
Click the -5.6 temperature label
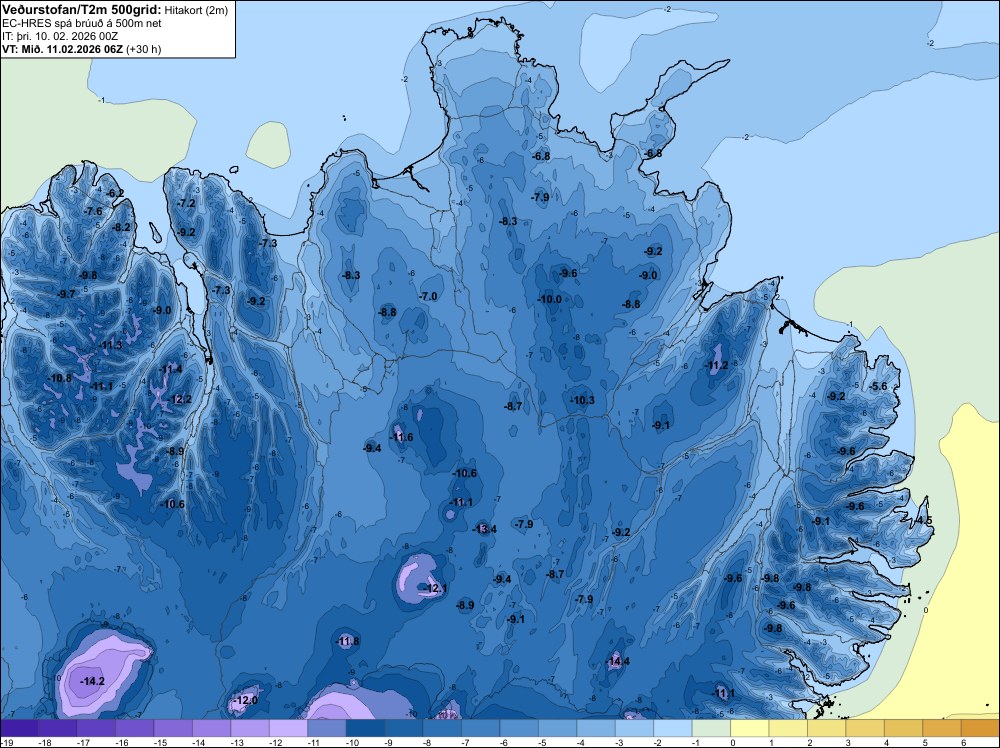click(878, 386)
